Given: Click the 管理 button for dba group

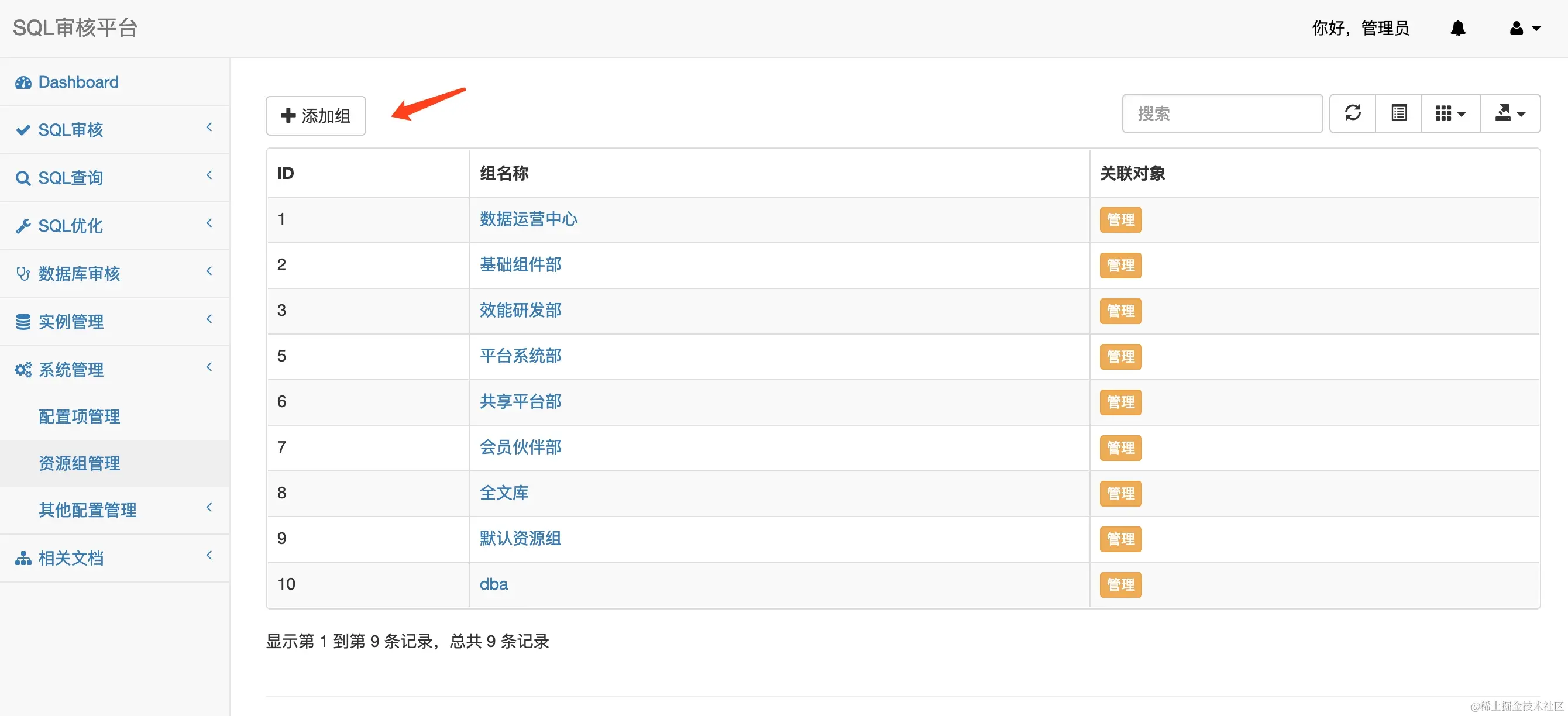Looking at the screenshot, I should (x=1120, y=584).
